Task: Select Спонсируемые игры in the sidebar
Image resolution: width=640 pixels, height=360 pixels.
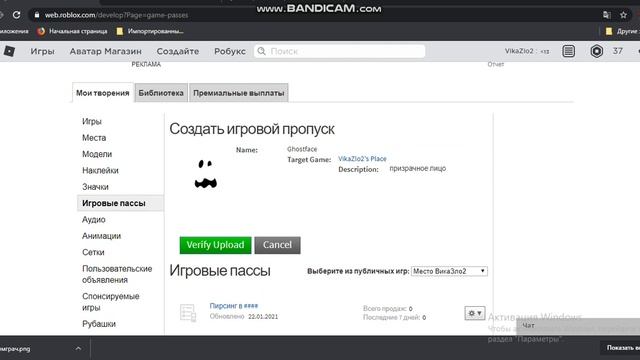Action: [x=111, y=302]
